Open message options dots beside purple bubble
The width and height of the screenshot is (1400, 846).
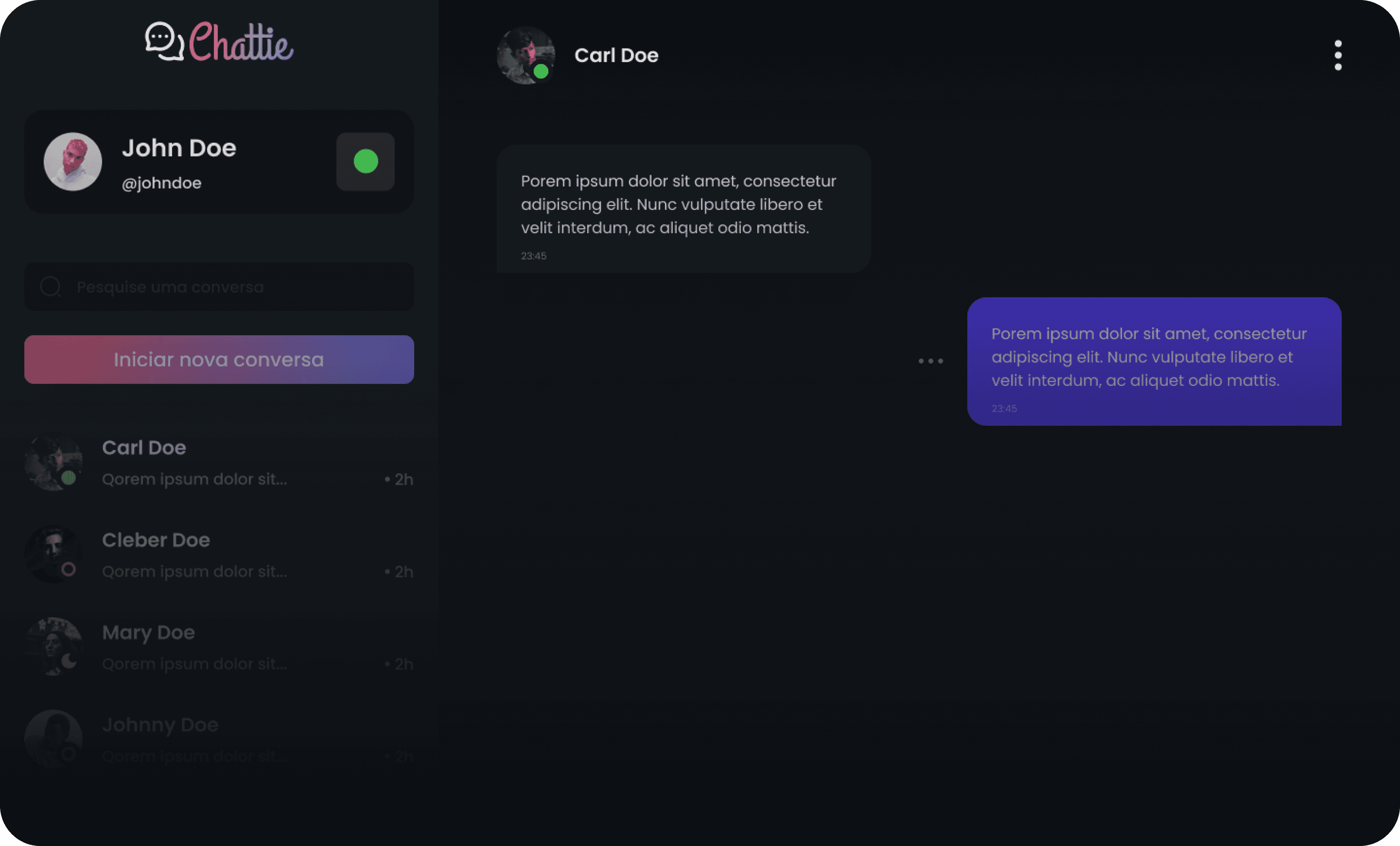pos(931,361)
